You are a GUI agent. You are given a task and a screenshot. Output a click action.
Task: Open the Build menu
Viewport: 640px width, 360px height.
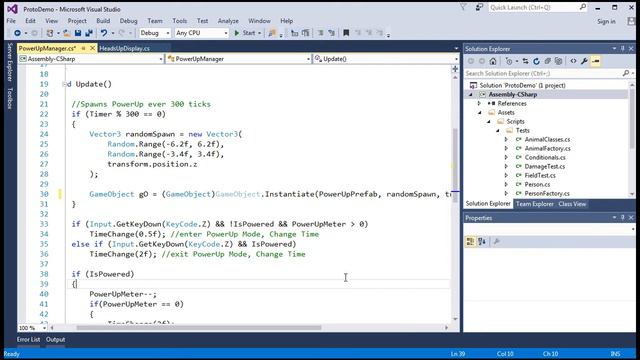point(103,21)
